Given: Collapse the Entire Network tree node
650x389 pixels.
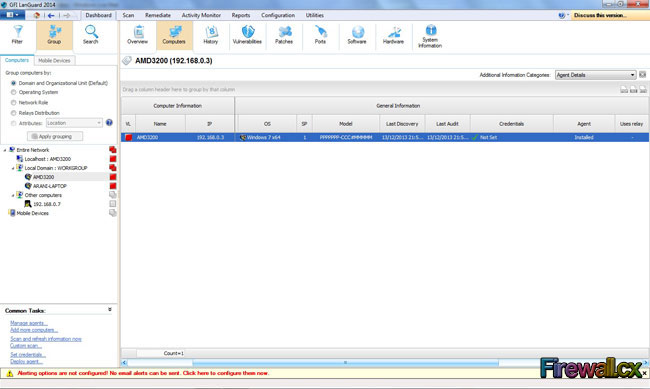Looking at the screenshot, I should tap(5, 150).
